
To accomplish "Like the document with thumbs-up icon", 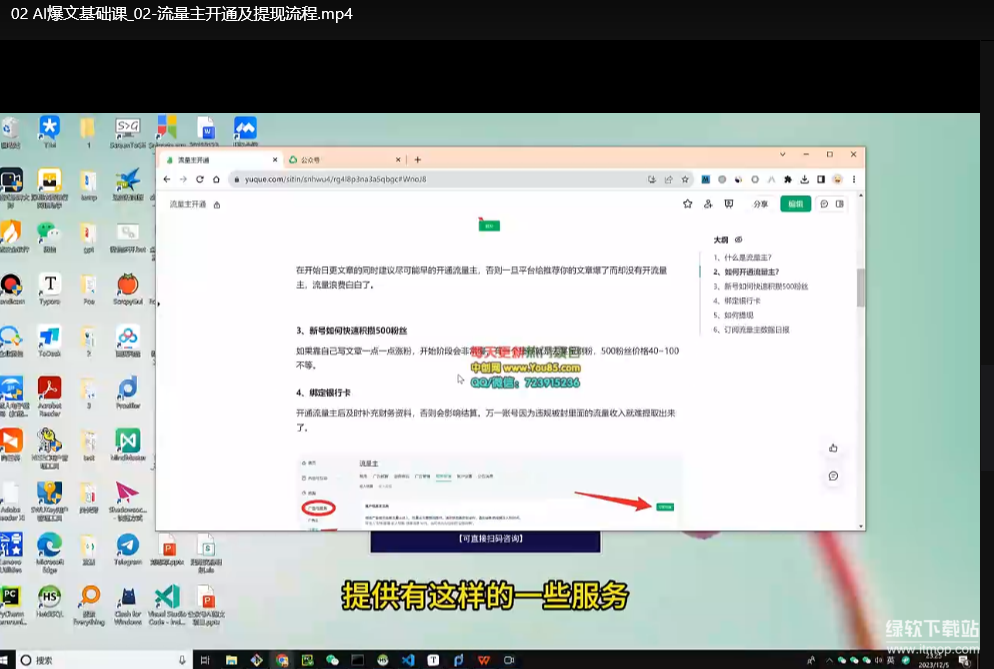I will 833,448.
